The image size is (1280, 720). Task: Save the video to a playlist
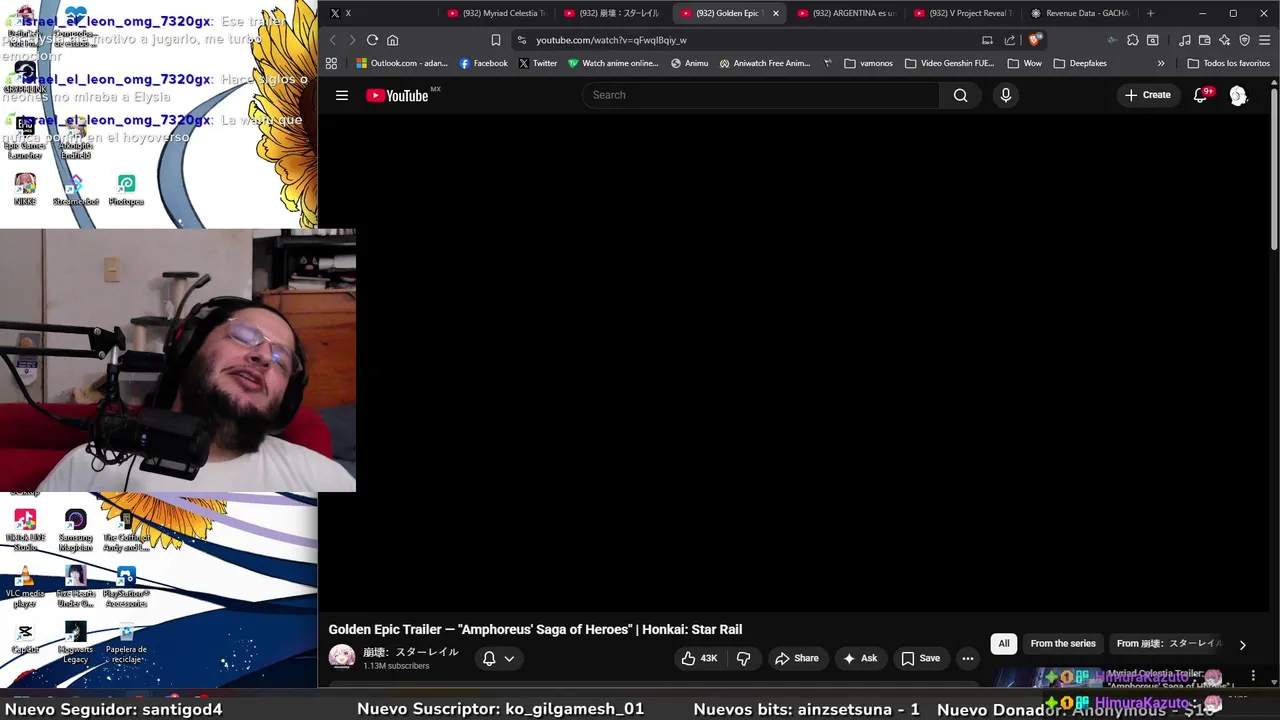(x=920, y=658)
